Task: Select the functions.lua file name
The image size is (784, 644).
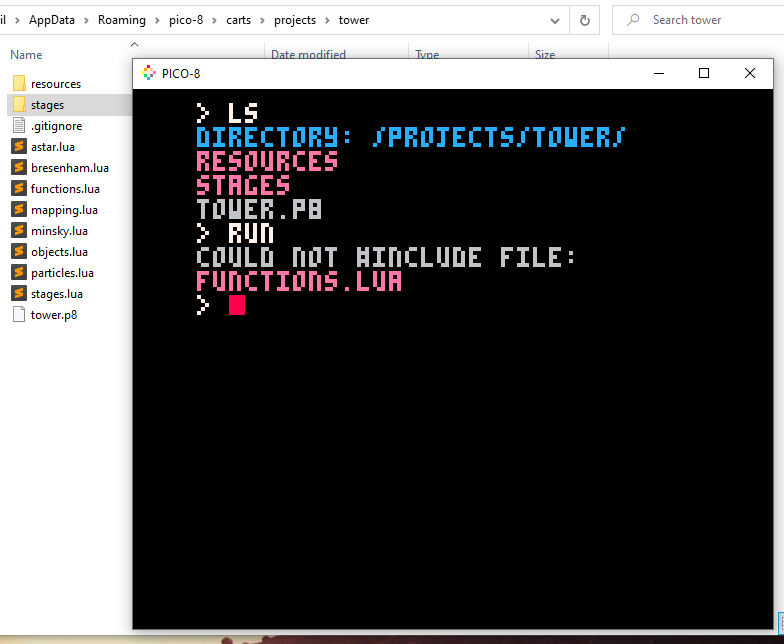Action: (65, 189)
